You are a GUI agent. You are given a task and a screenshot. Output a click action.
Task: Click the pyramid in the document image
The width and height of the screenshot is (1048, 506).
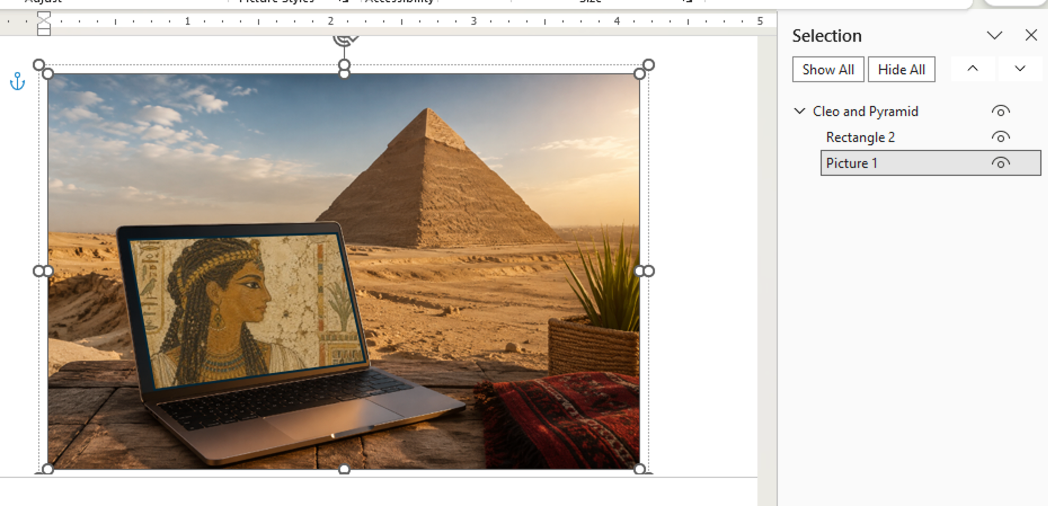[x=438, y=180]
